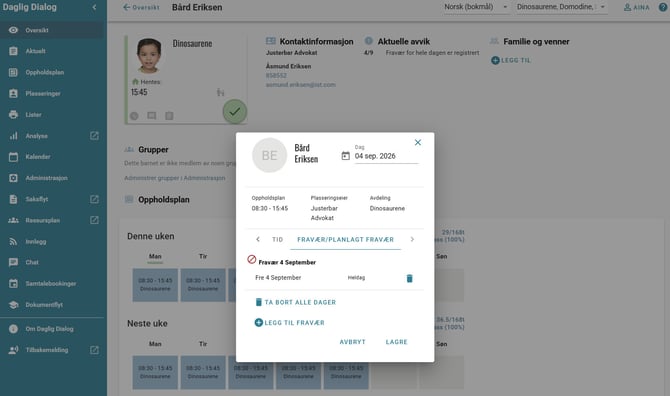The height and width of the screenshot is (396, 670).
Task: Click the green check-in checkmark button
Action: (x=235, y=111)
